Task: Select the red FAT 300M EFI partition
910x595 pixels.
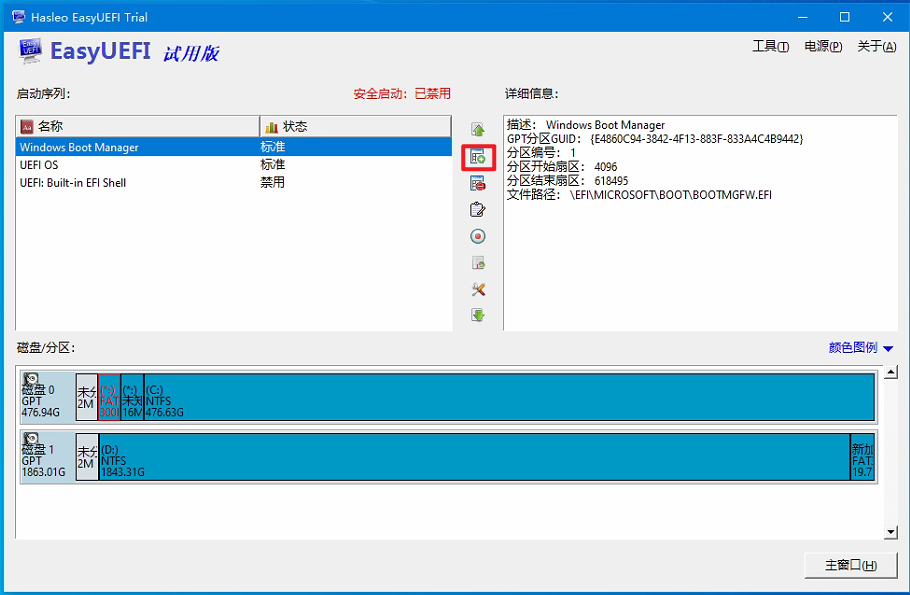Action: pyautogui.click(x=110, y=397)
